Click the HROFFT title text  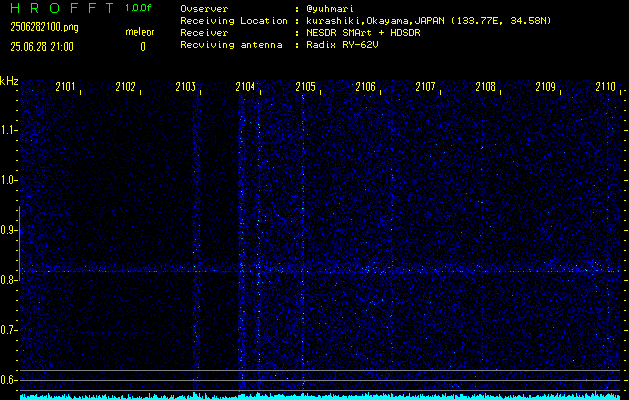(x=61, y=8)
